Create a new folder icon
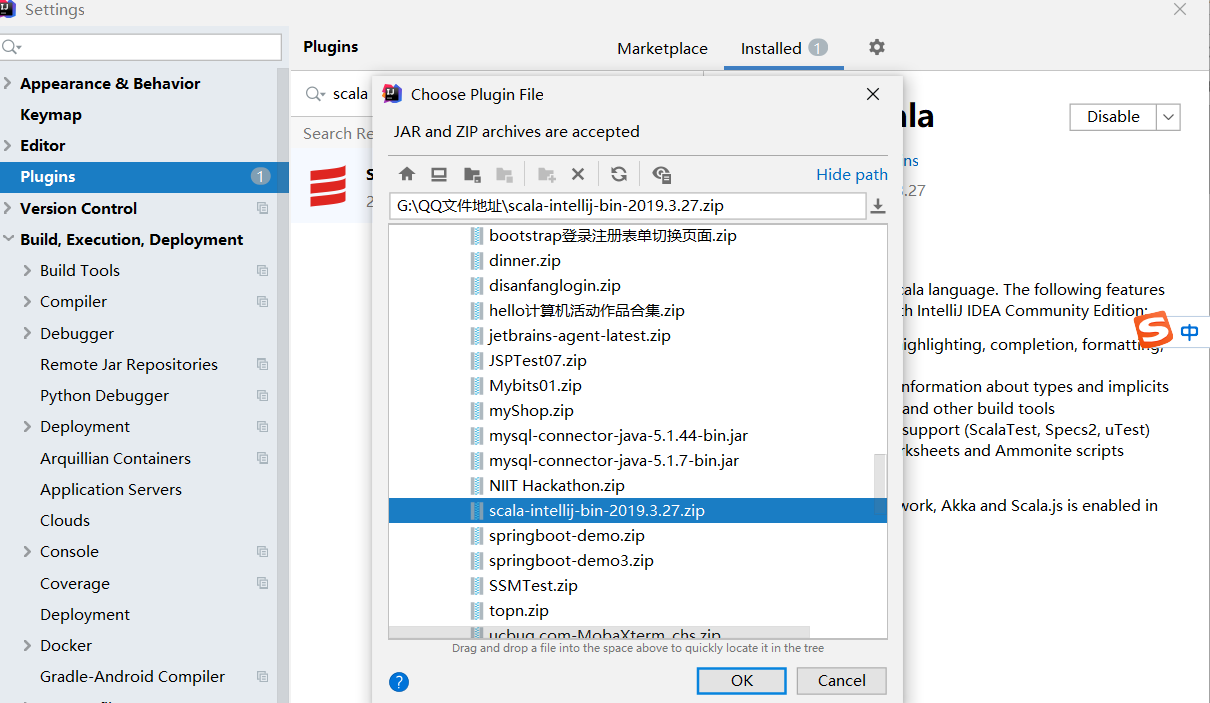Image resolution: width=1210 pixels, height=703 pixels. point(546,174)
